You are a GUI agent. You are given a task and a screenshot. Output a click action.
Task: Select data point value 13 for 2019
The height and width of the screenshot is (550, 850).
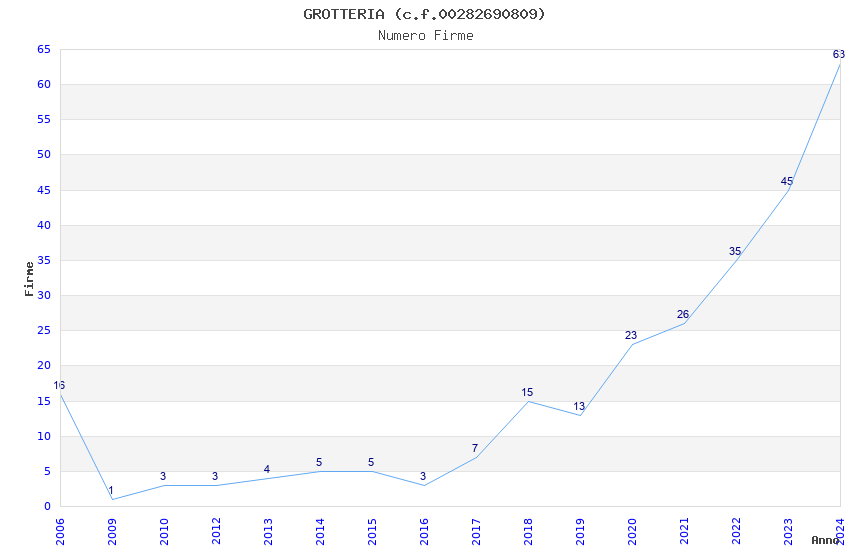pyautogui.click(x=579, y=406)
